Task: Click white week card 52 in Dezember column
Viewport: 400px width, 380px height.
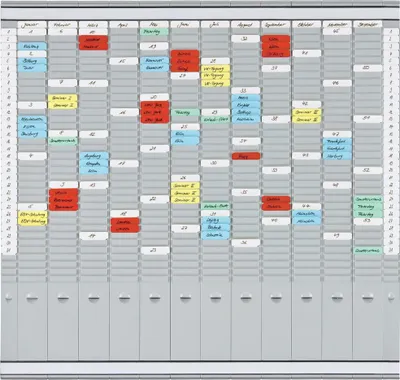Action: tap(368, 170)
